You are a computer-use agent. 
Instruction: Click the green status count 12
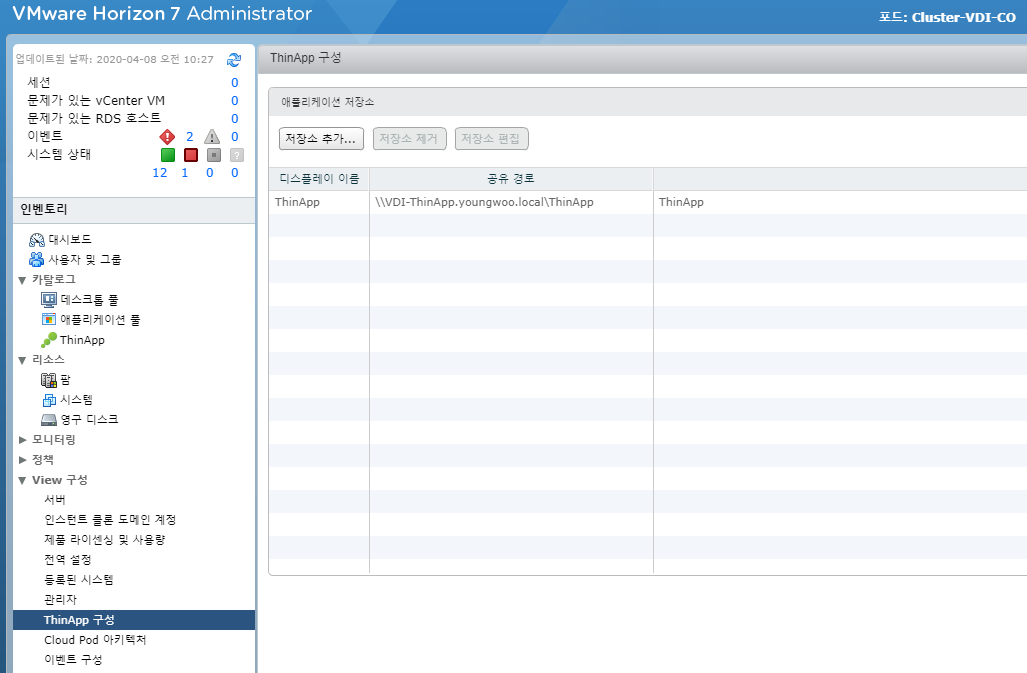point(160,173)
